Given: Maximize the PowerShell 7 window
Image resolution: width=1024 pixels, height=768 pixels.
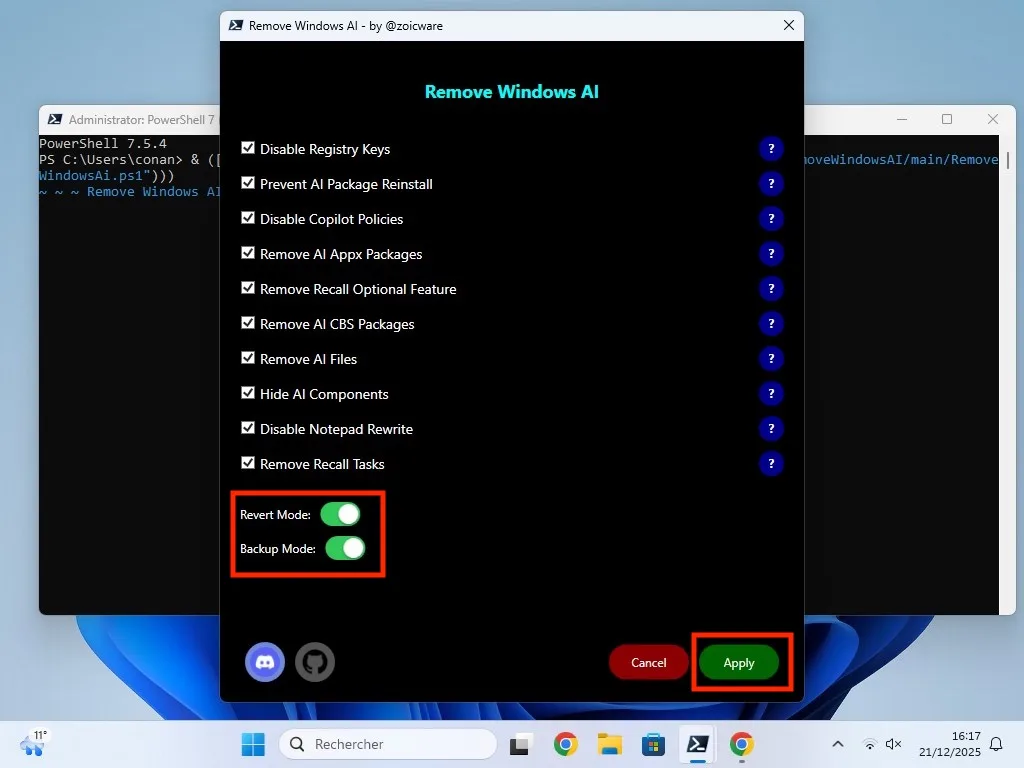Looking at the screenshot, I should [947, 120].
